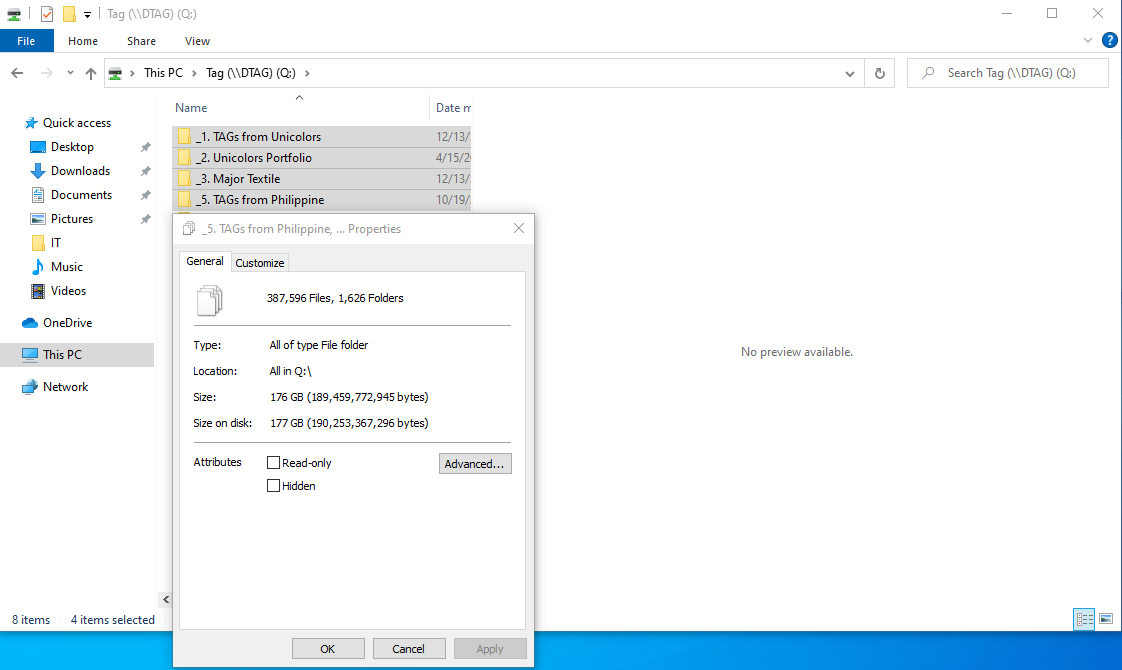
Task: Open Downloads in the navigation pane
Action: coord(80,171)
